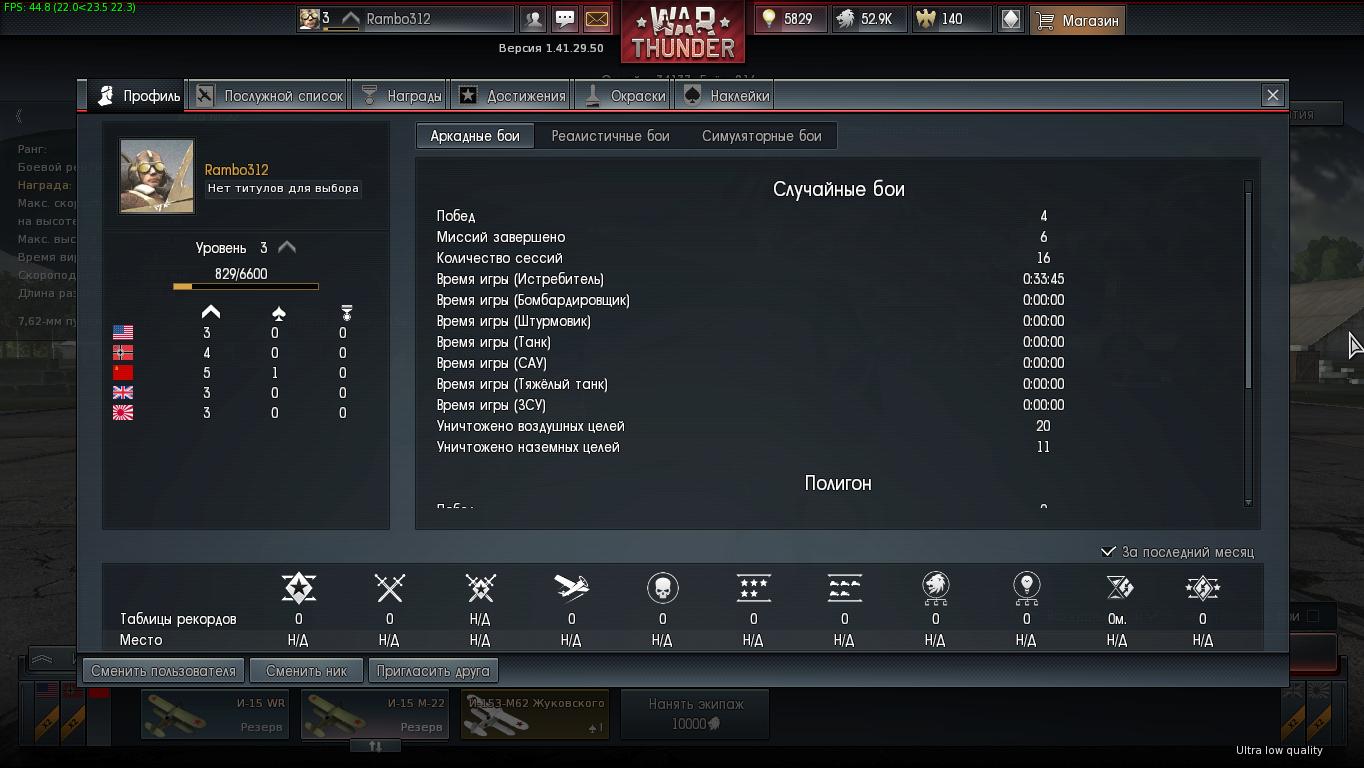This screenshot has width=1364, height=768.
Task: Click the Сменить ник button
Action: point(306,671)
